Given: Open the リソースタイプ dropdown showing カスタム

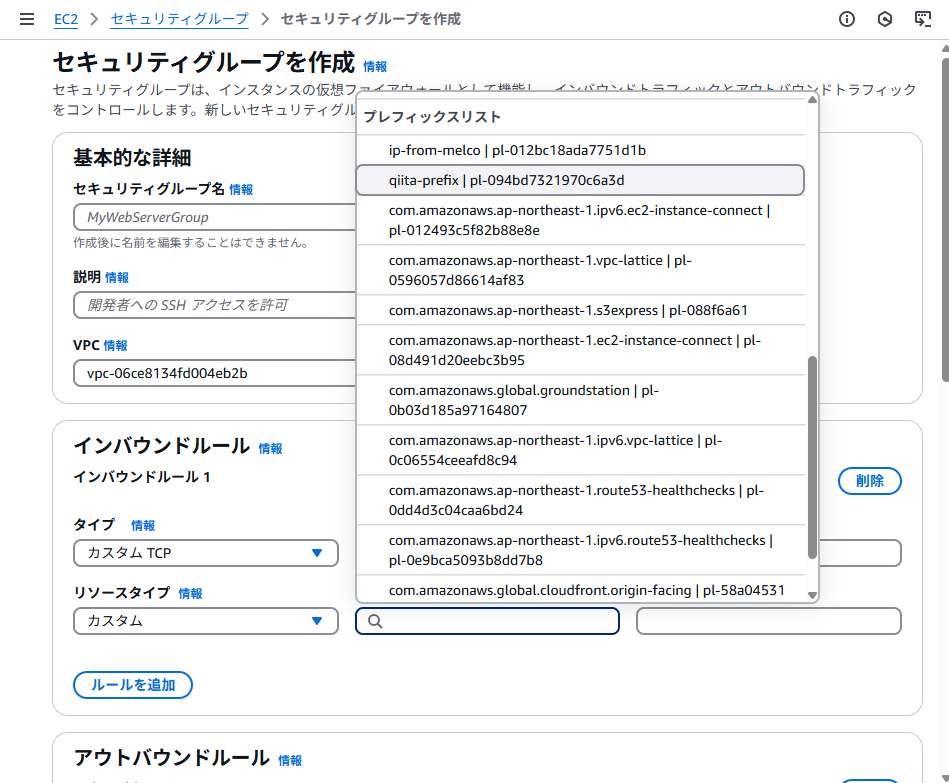Looking at the screenshot, I should tap(206, 621).
